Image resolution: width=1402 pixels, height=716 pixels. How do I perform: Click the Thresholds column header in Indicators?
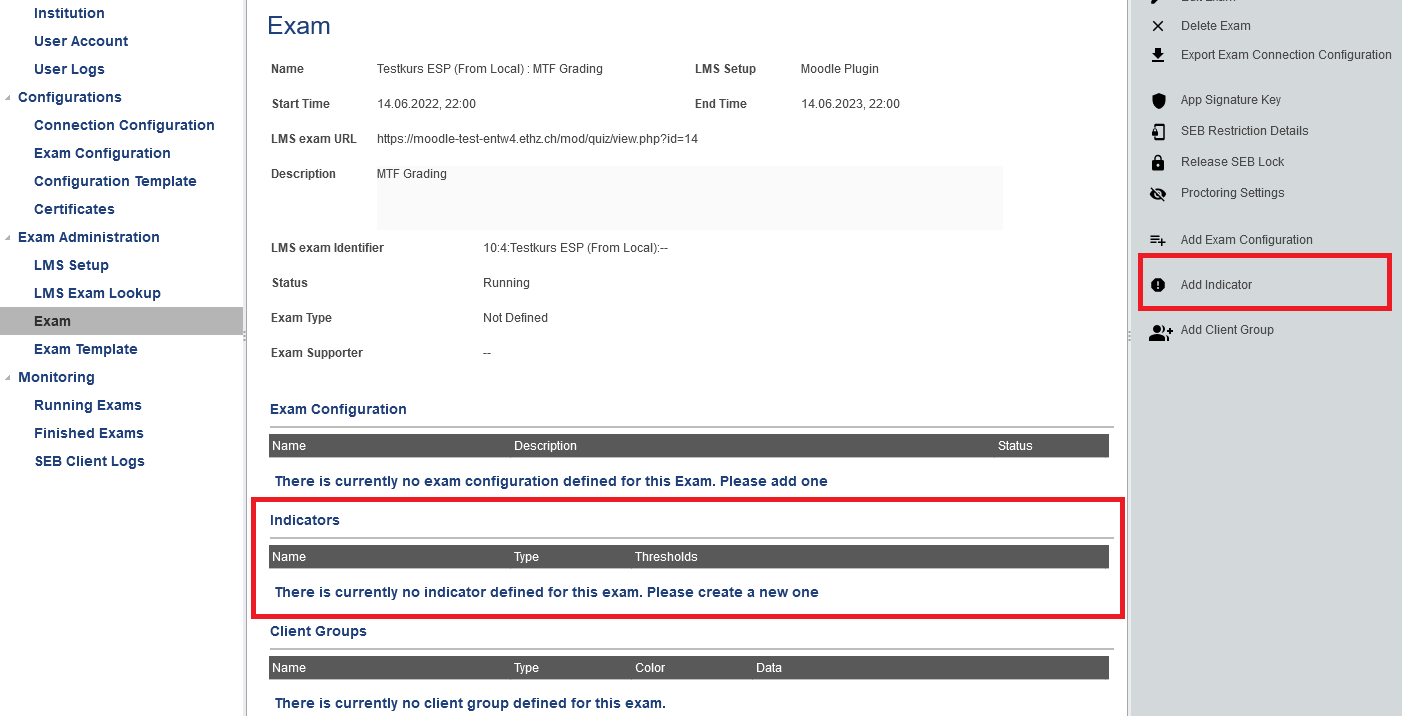(666, 557)
